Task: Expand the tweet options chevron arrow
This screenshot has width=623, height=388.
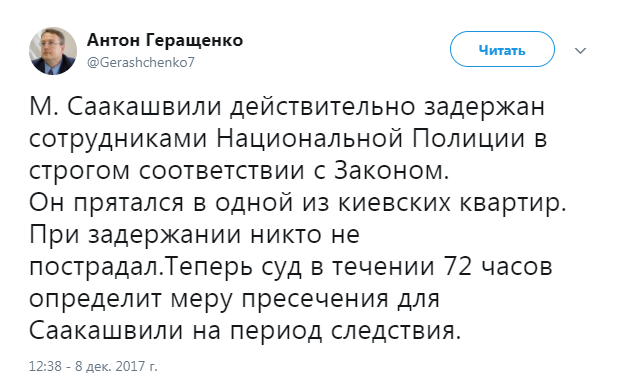Action: pos(580,51)
